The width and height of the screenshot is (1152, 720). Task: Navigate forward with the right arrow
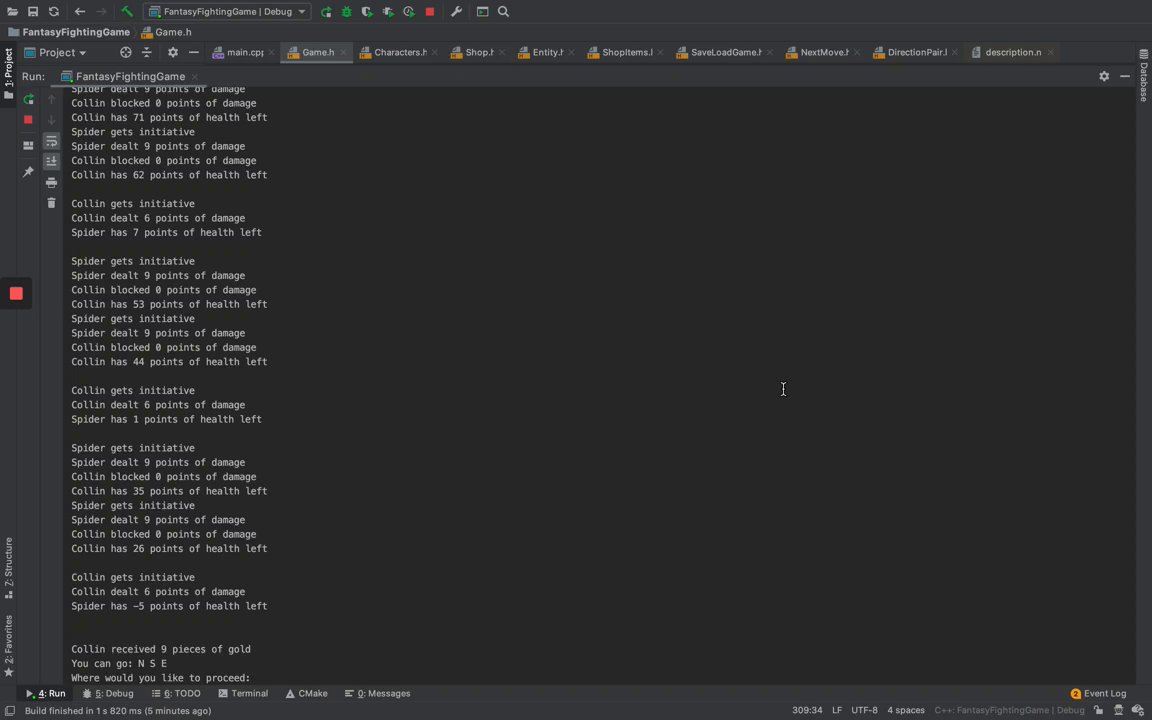pyautogui.click(x=101, y=12)
